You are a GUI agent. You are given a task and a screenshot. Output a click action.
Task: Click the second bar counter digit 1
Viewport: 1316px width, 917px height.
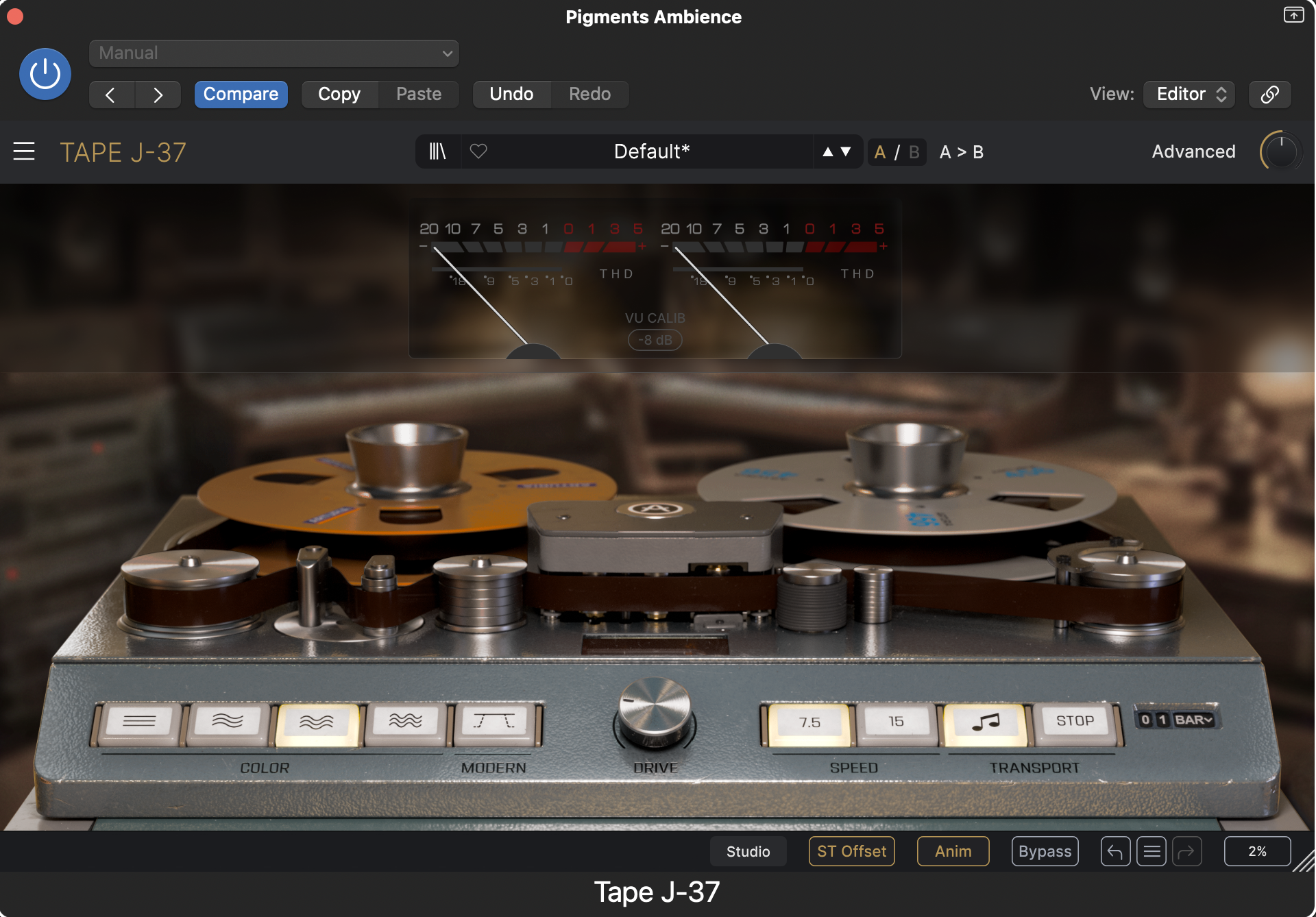(x=1162, y=720)
